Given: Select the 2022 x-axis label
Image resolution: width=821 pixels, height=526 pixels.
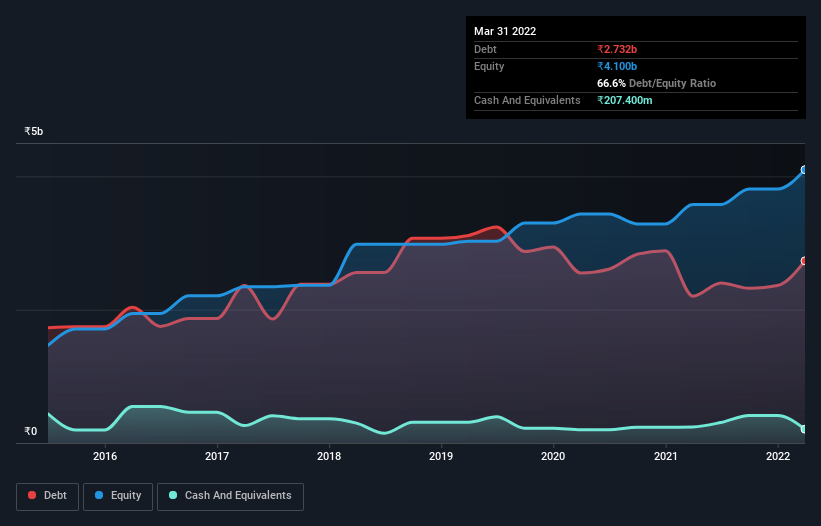Looking at the screenshot, I should (778, 456).
